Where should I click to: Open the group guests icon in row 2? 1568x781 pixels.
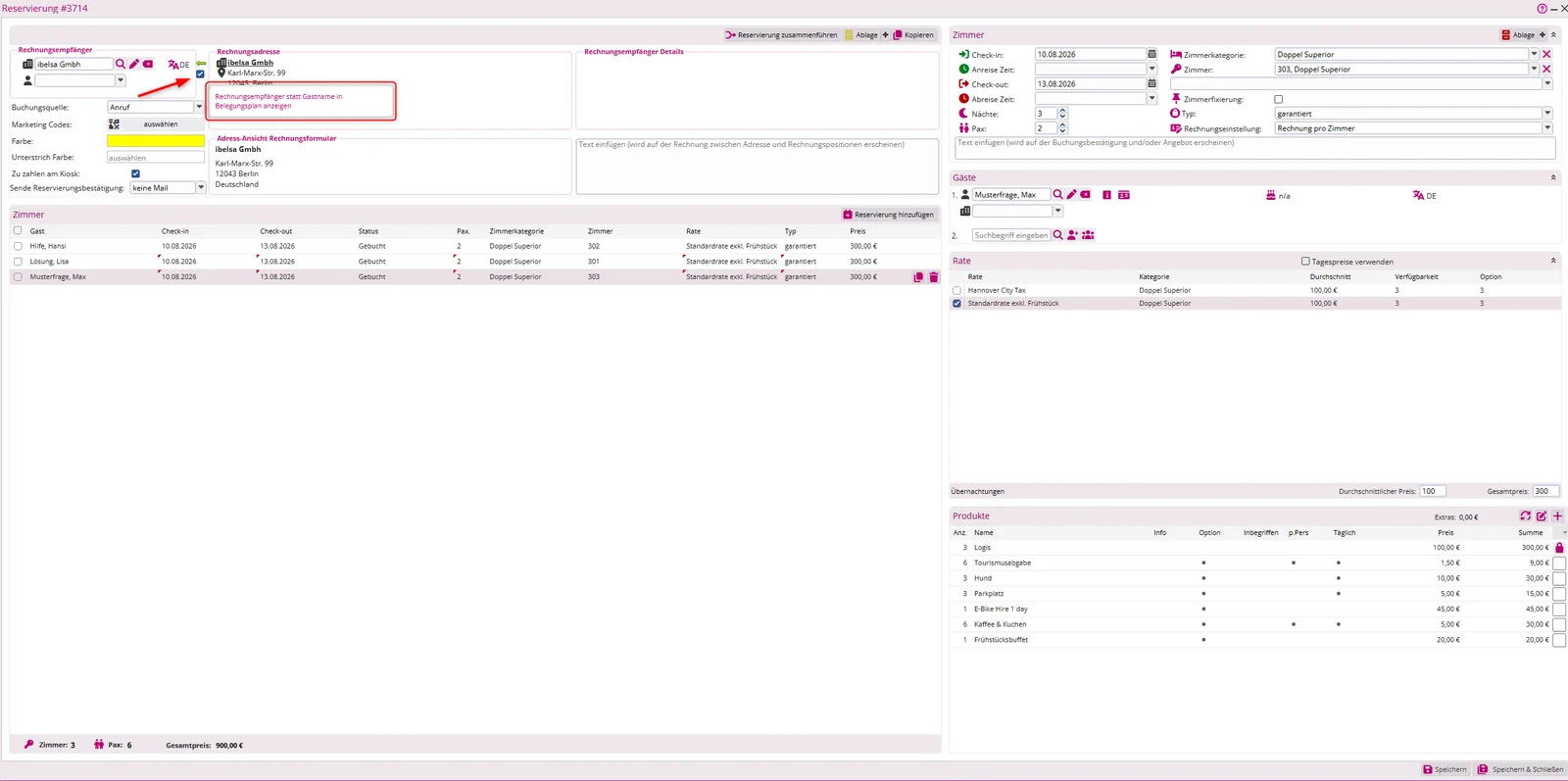[1088, 235]
